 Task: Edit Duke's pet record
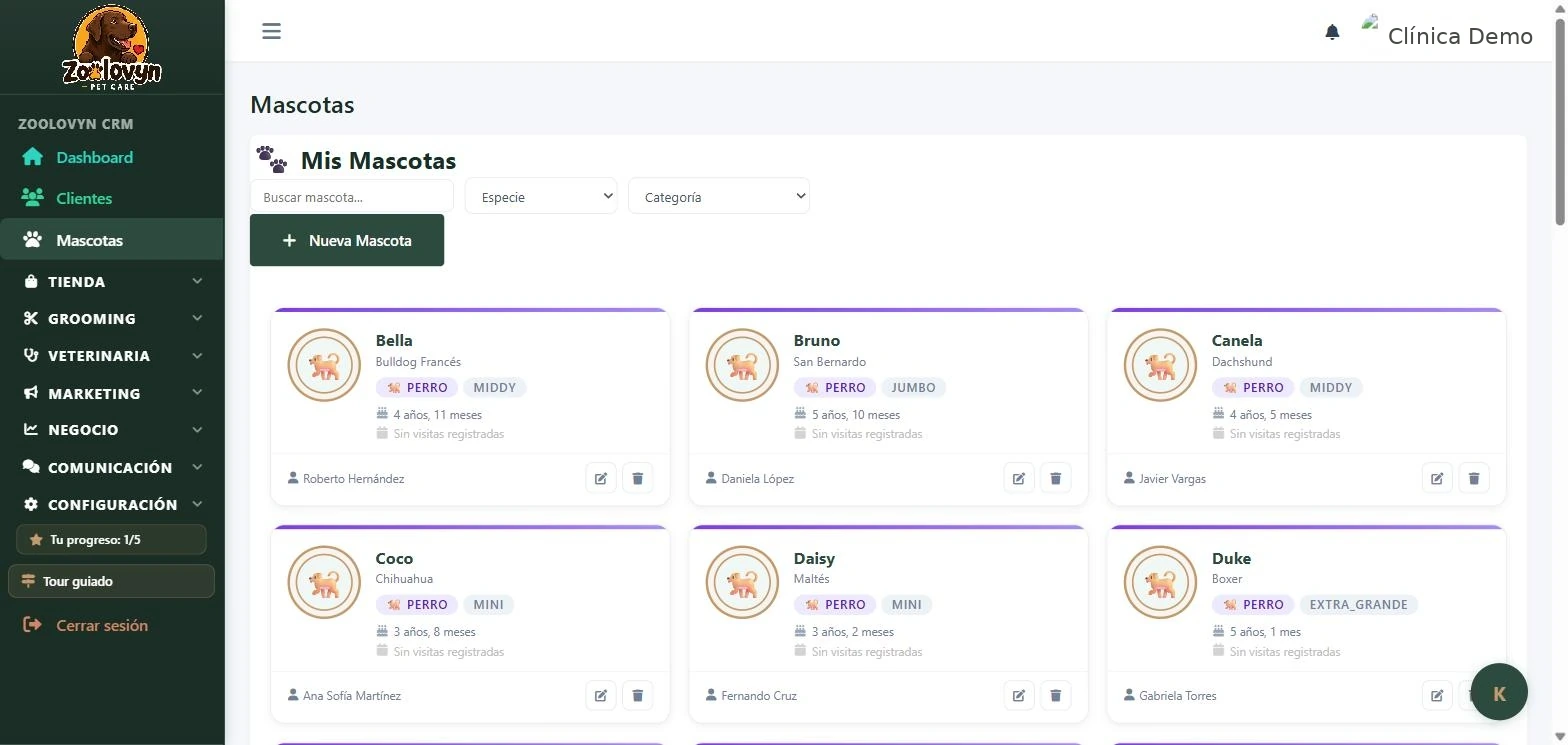[1437, 695]
